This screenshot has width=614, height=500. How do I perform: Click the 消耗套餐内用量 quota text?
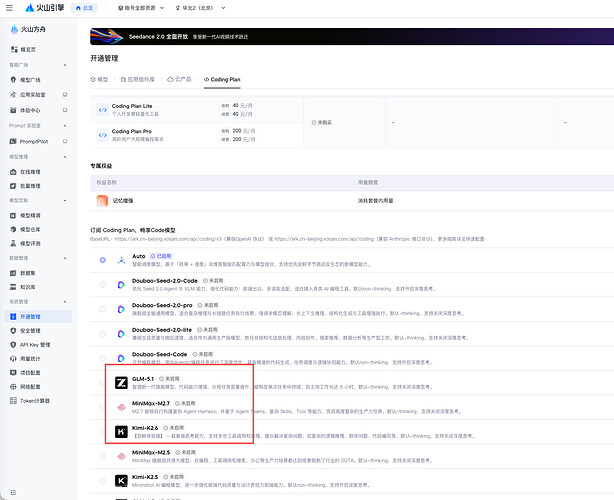376,200
